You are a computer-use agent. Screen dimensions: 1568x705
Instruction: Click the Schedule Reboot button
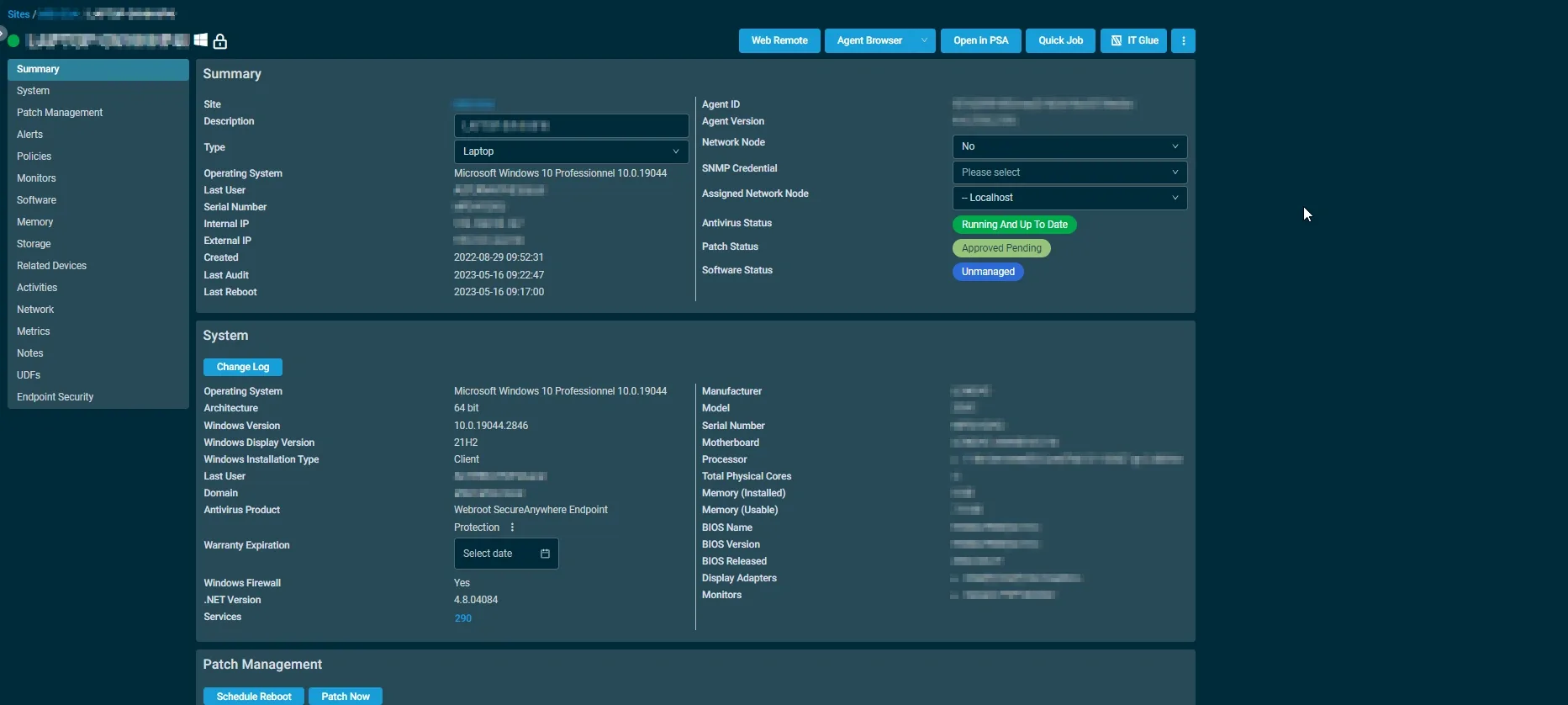tap(254, 697)
